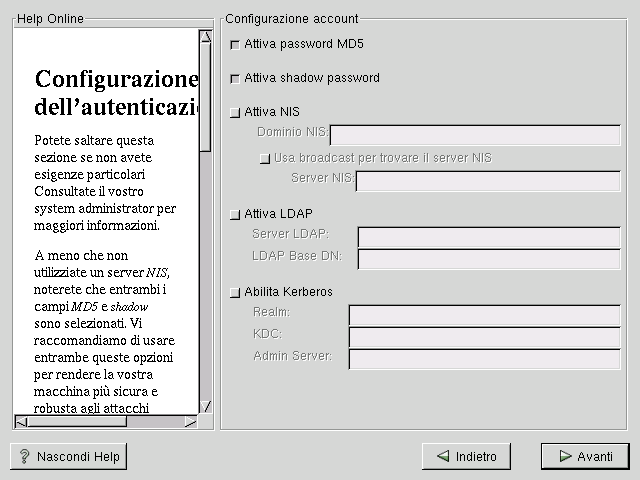Image resolution: width=640 pixels, height=480 pixels.
Task: Toggle Attiva shadow password checkbox
Action: (235, 78)
